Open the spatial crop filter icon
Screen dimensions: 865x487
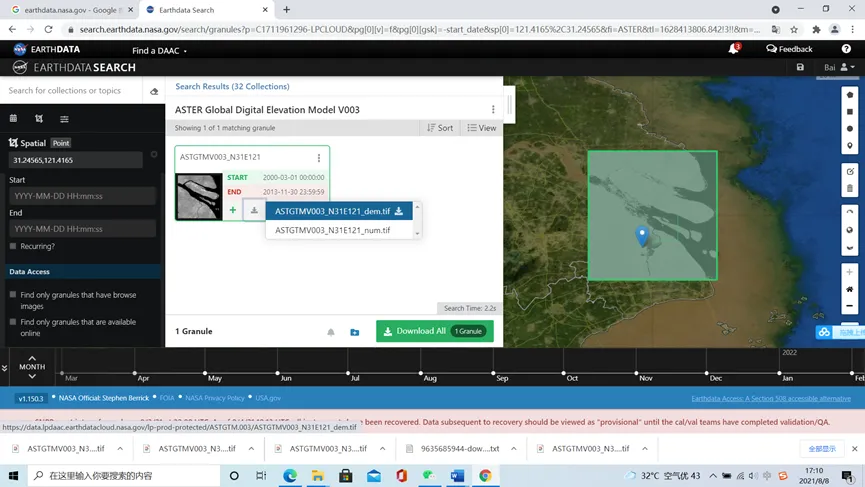pyautogui.click(x=39, y=119)
